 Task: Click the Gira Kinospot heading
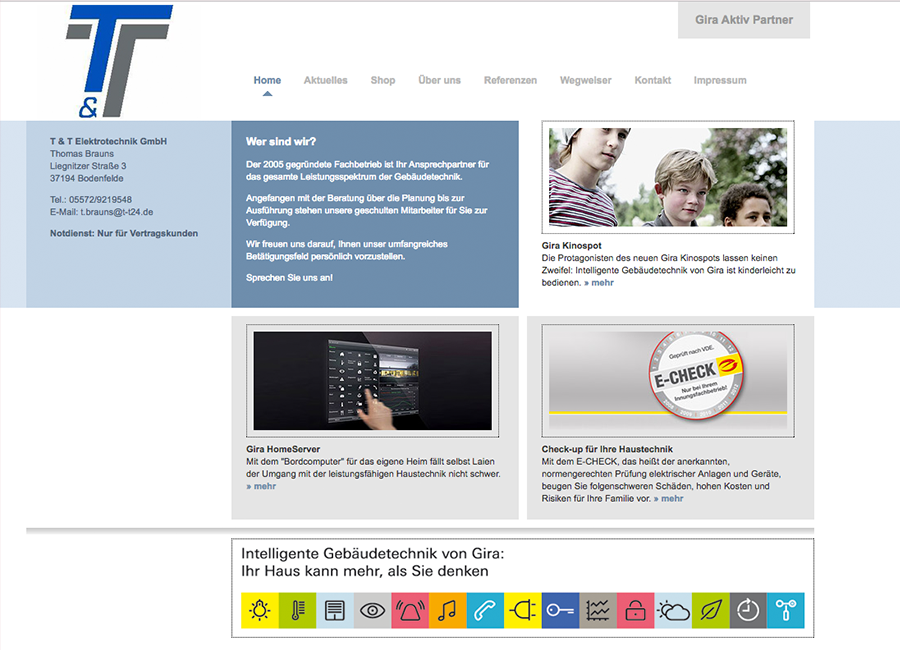[572, 246]
